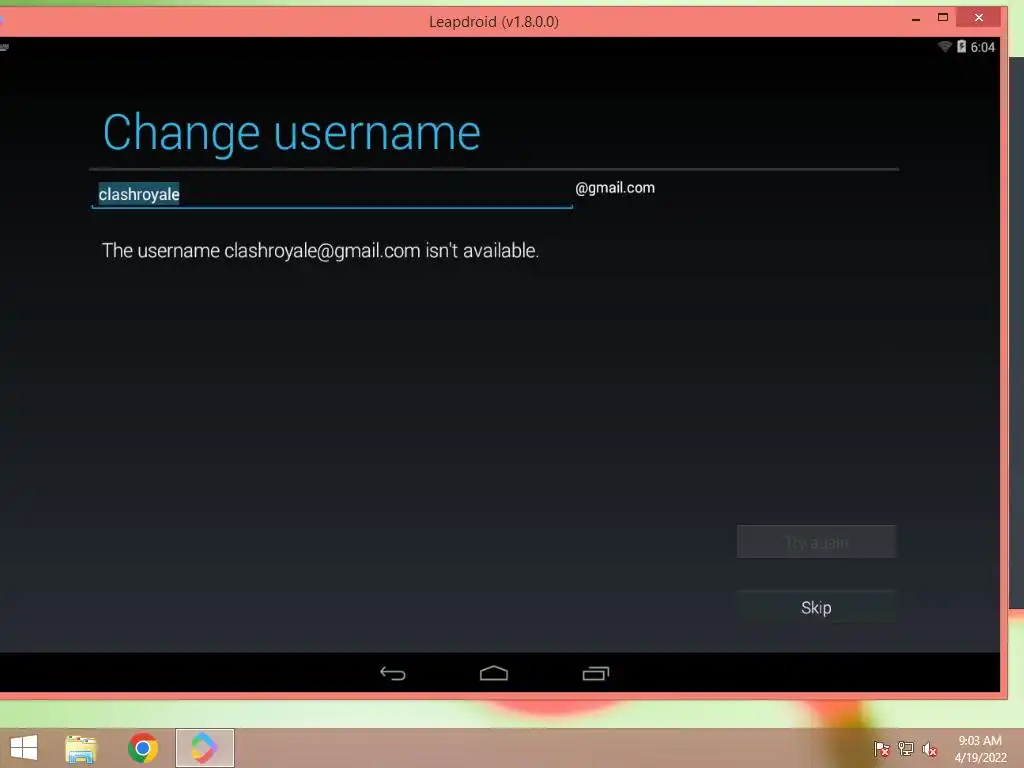Open File Explorer from the taskbar

pos(81,748)
